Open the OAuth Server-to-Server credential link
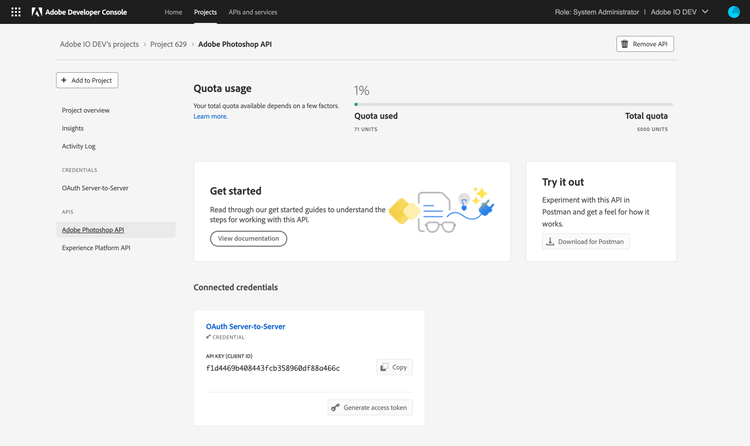The image size is (750, 446). click(x=245, y=326)
